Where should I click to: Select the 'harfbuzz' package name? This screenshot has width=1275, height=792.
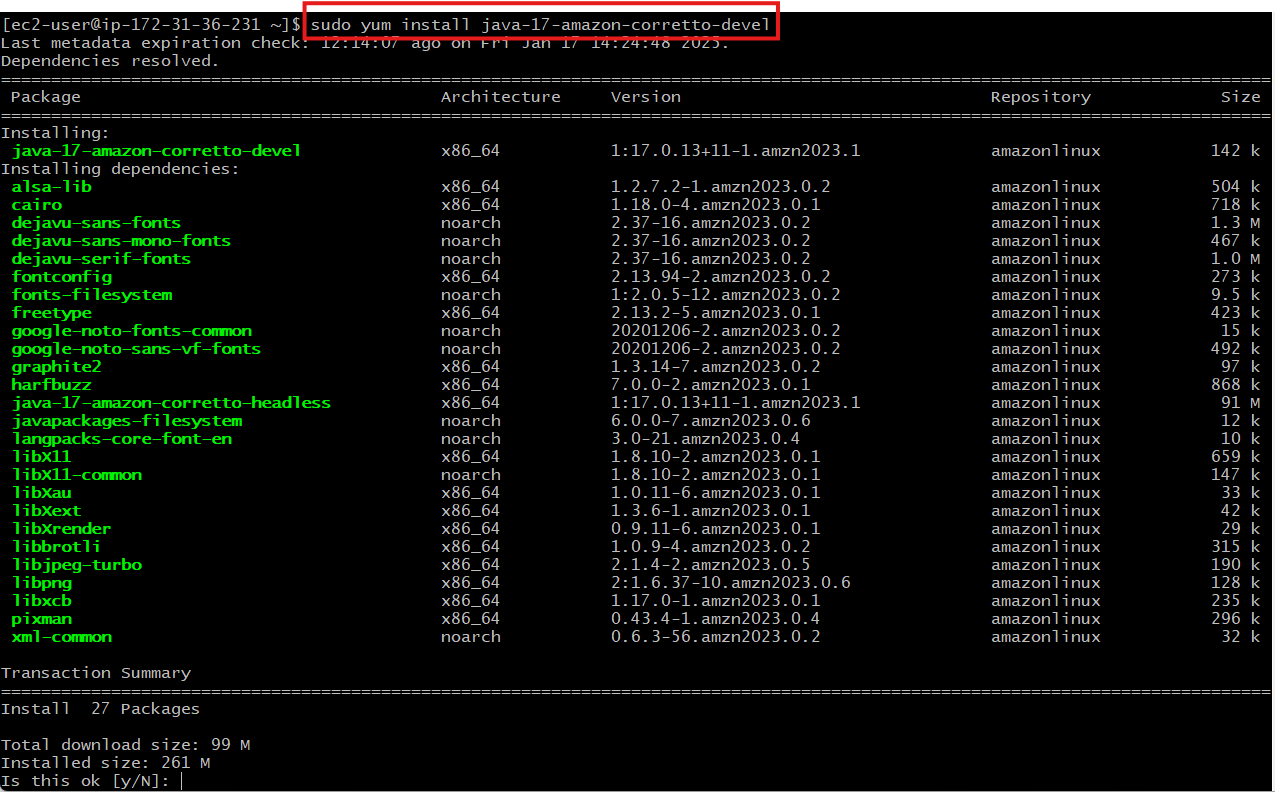tap(51, 385)
